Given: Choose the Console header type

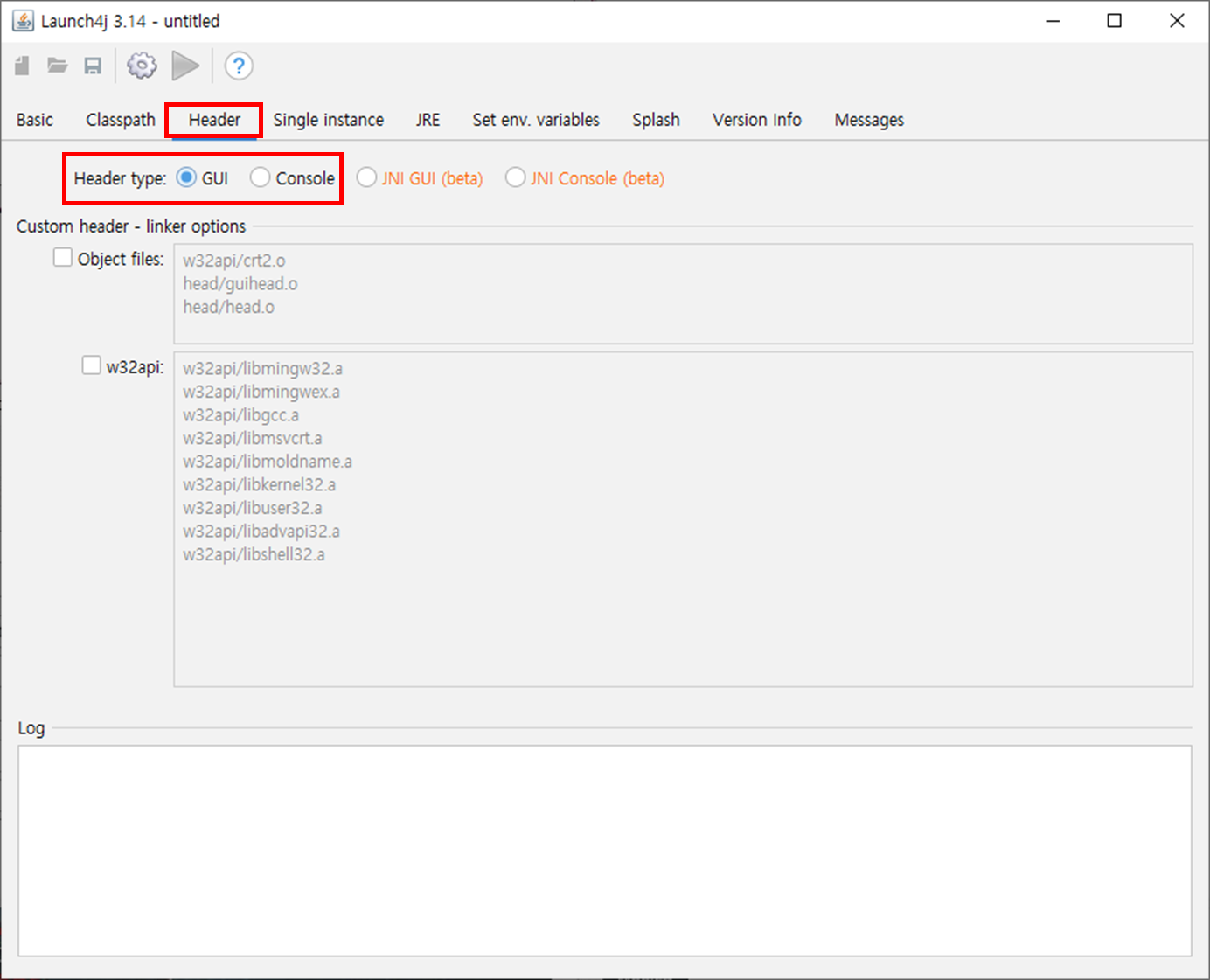Looking at the screenshot, I should coord(260,177).
